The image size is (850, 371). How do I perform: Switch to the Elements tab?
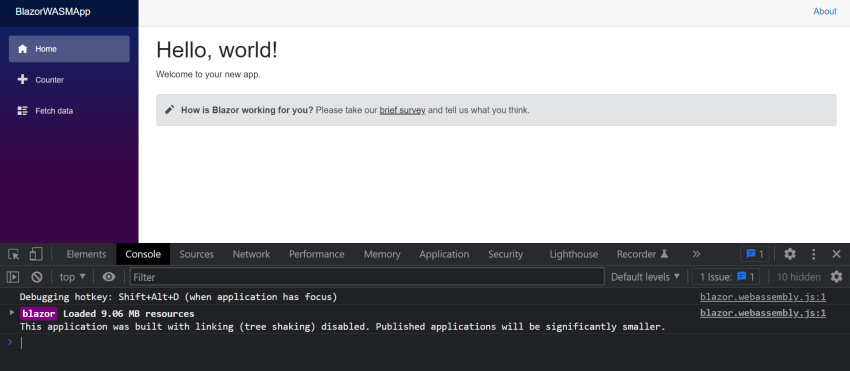pyautogui.click(x=86, y=254)
